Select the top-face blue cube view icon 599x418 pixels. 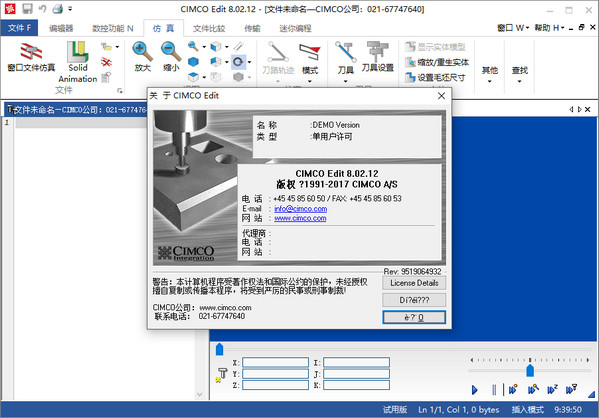(193, 77)
